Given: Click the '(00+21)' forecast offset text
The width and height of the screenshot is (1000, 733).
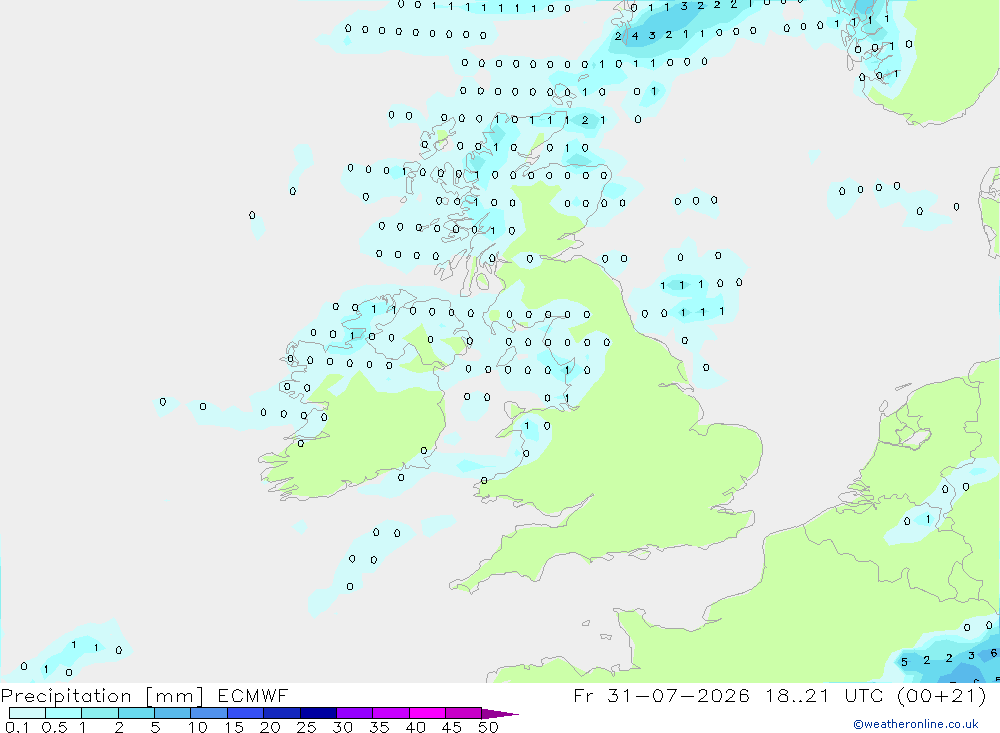Looking at the screenshot, I should click(x=941, y=696).
